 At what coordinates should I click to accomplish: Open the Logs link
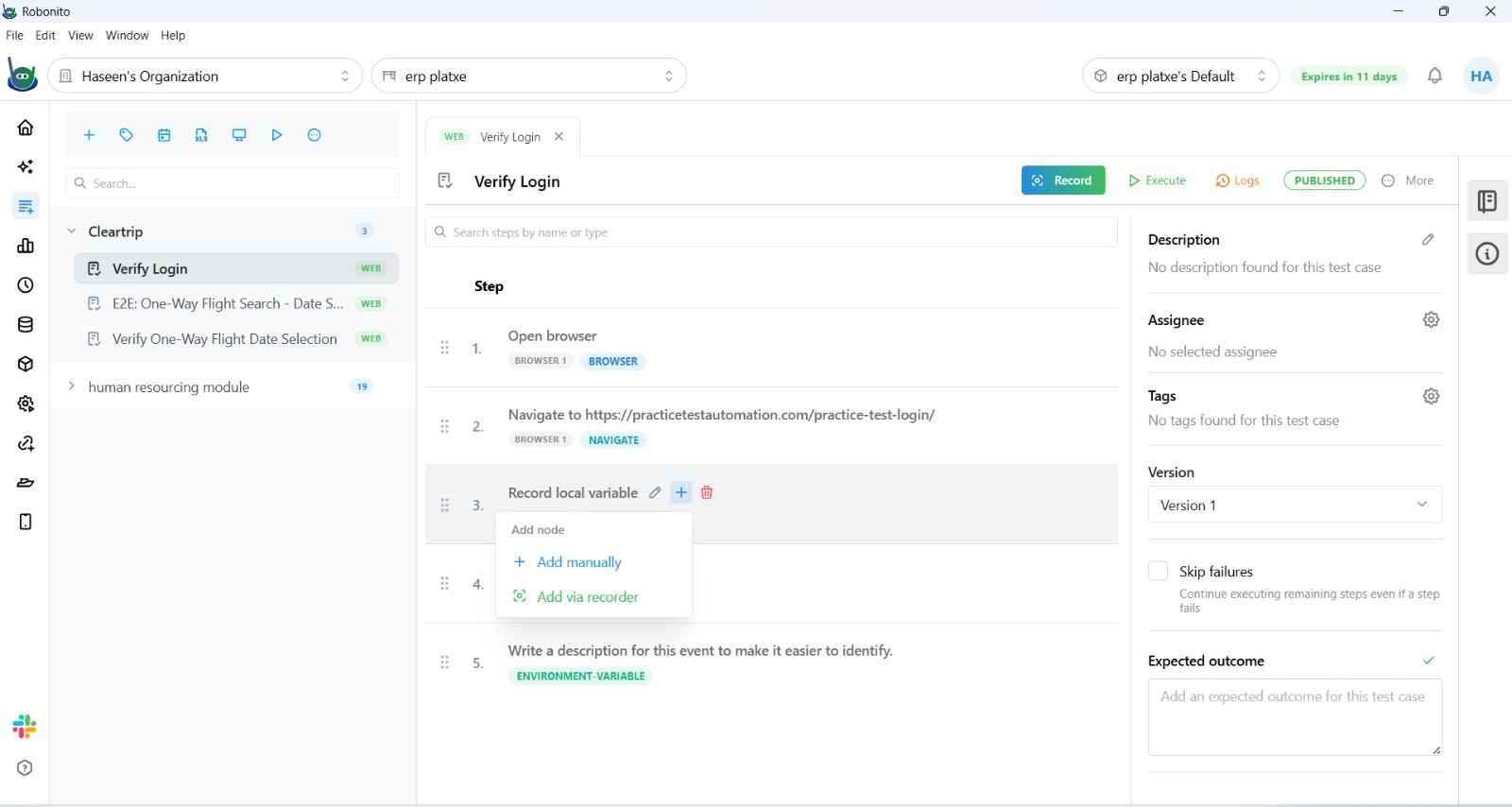click(x=1237, y=180)
